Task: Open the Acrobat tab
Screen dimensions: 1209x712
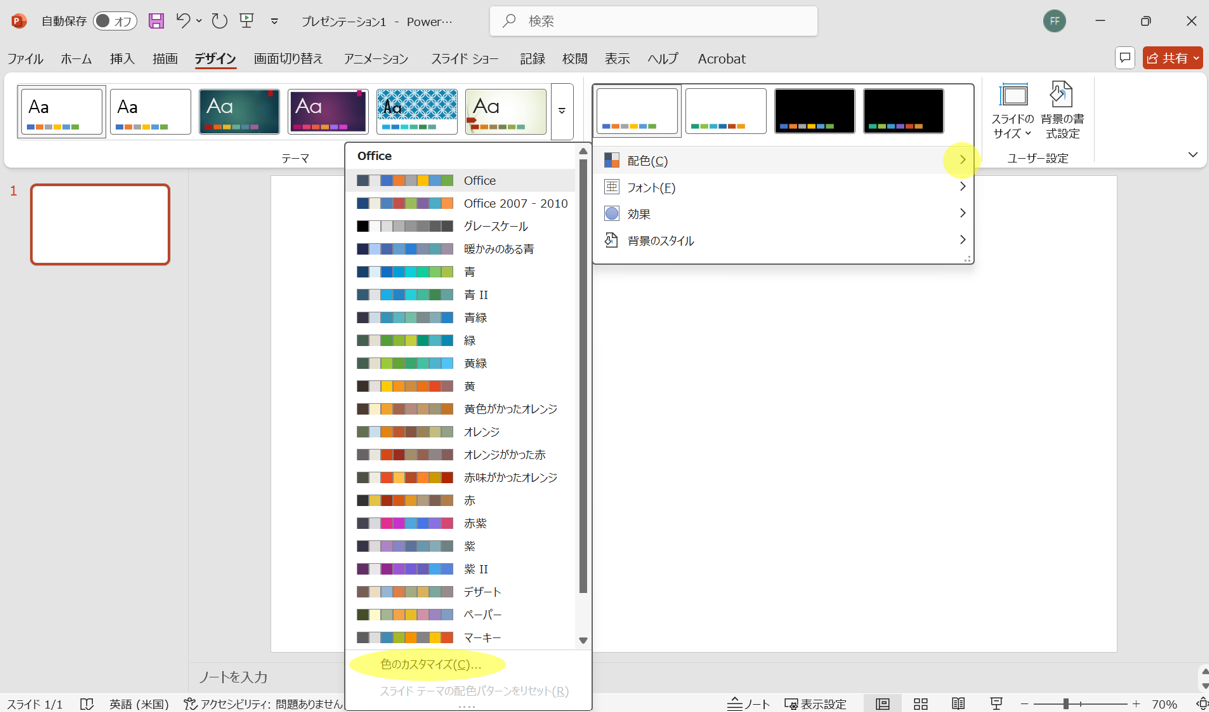Action: coord(722,59)
